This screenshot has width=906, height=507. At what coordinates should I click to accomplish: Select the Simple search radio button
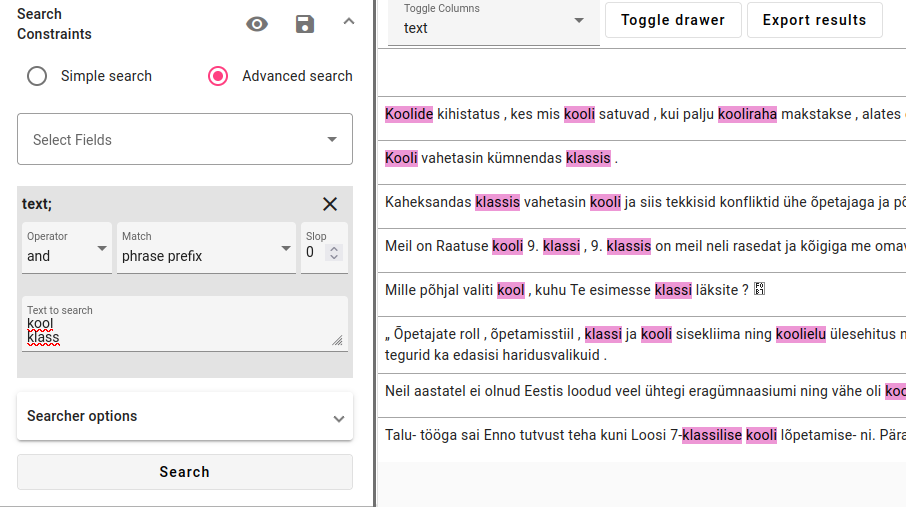point(37,76)
